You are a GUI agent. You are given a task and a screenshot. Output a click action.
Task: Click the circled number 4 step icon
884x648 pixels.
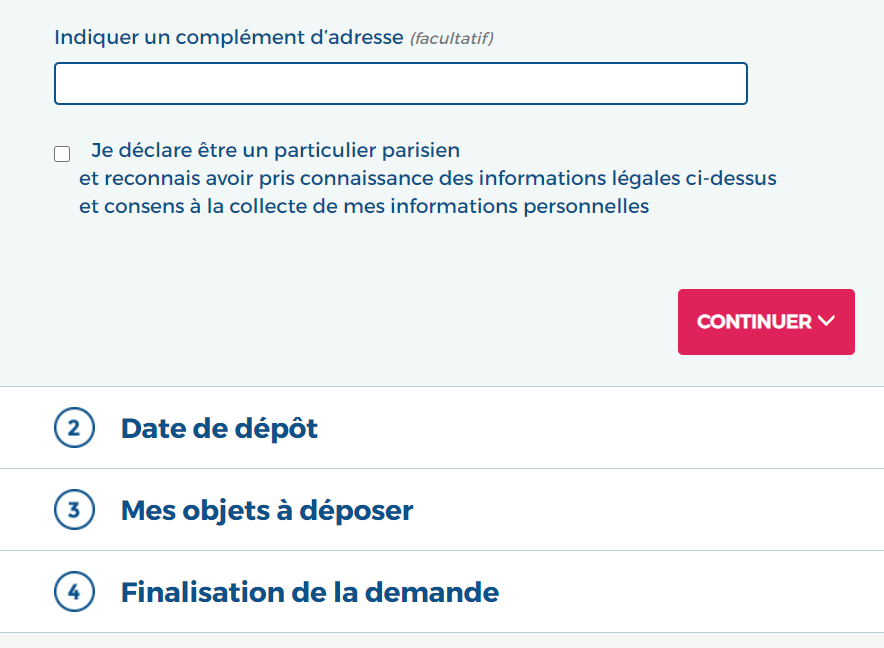tap(74, 592)
